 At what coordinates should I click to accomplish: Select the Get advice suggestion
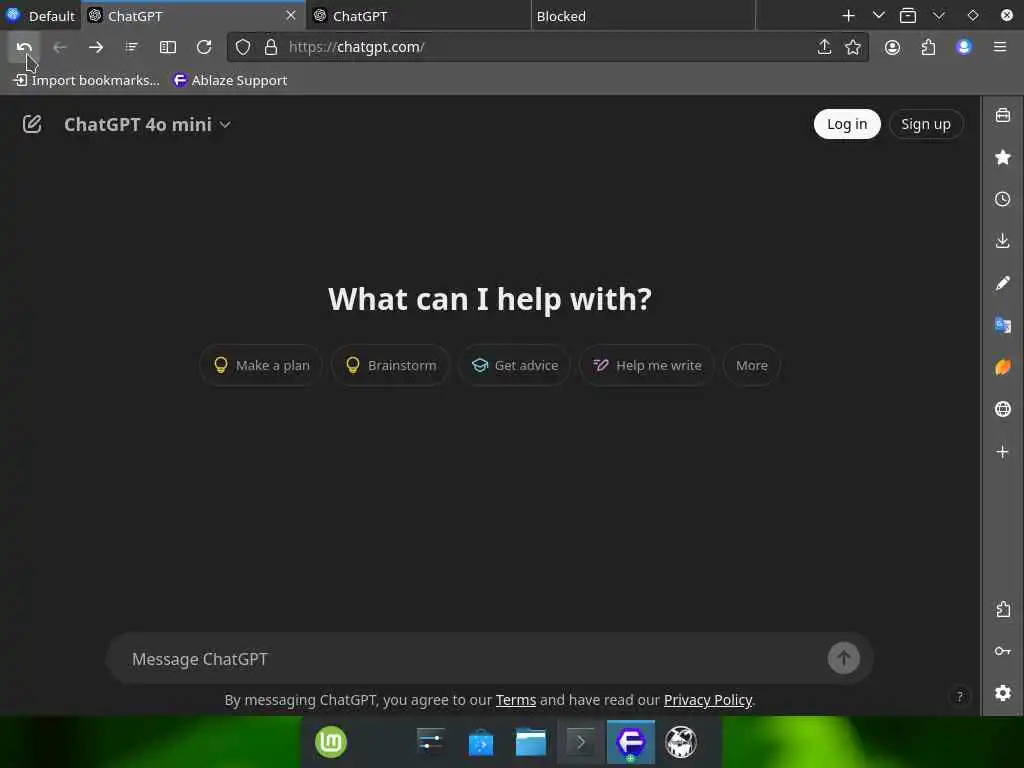515,365
